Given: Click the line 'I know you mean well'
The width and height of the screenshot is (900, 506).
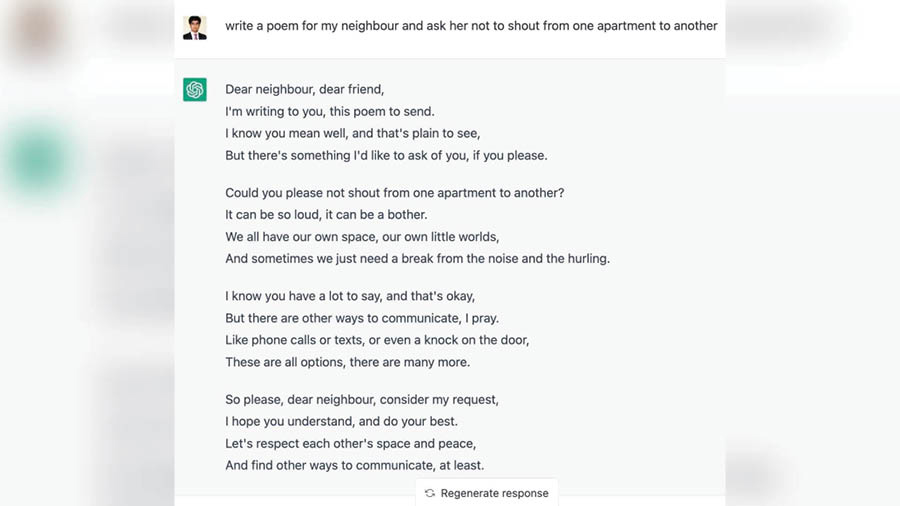Looking at the screenshot, I should coord(352,133).
